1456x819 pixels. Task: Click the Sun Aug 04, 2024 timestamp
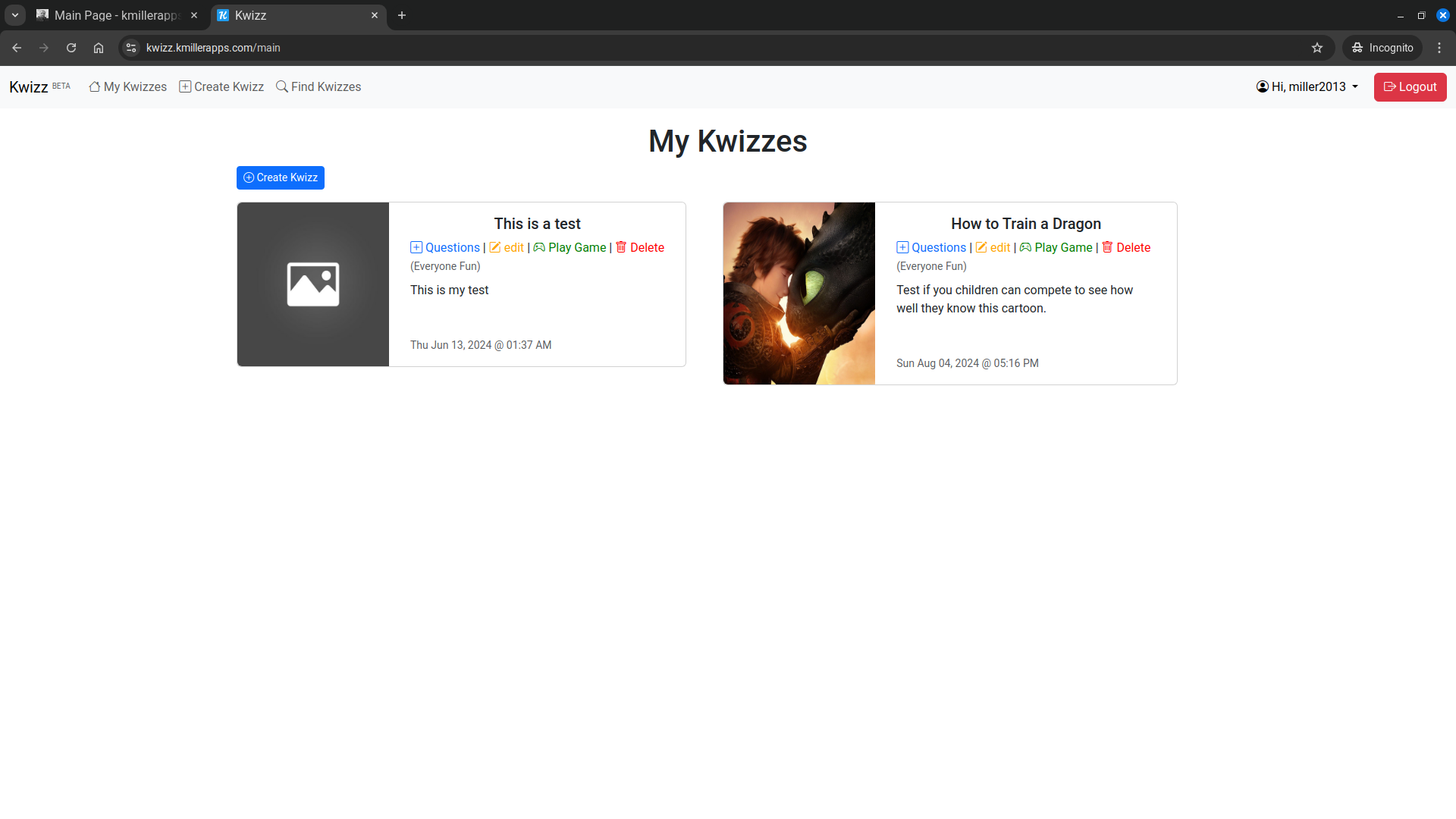point(968,363)
